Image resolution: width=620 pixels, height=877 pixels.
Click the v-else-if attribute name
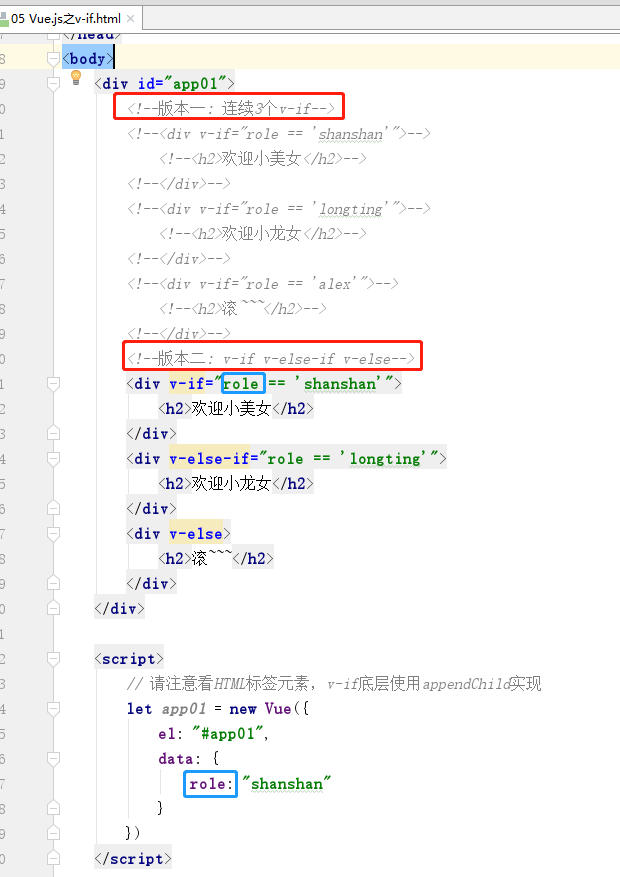point(210,459)
